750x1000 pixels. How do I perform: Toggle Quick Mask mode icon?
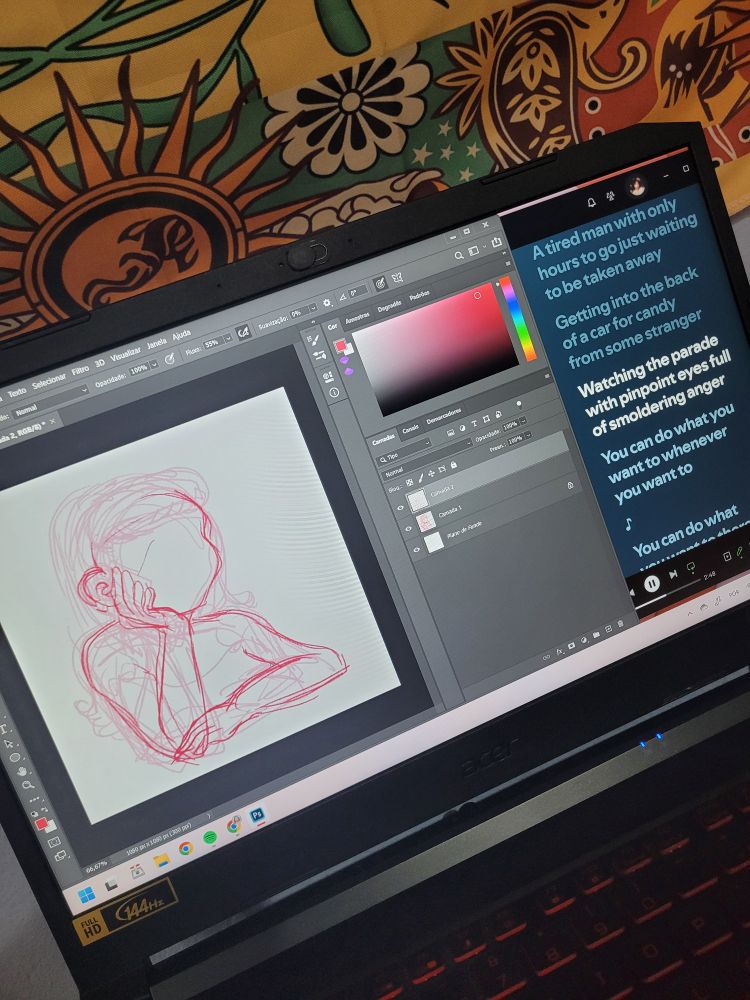54,842
